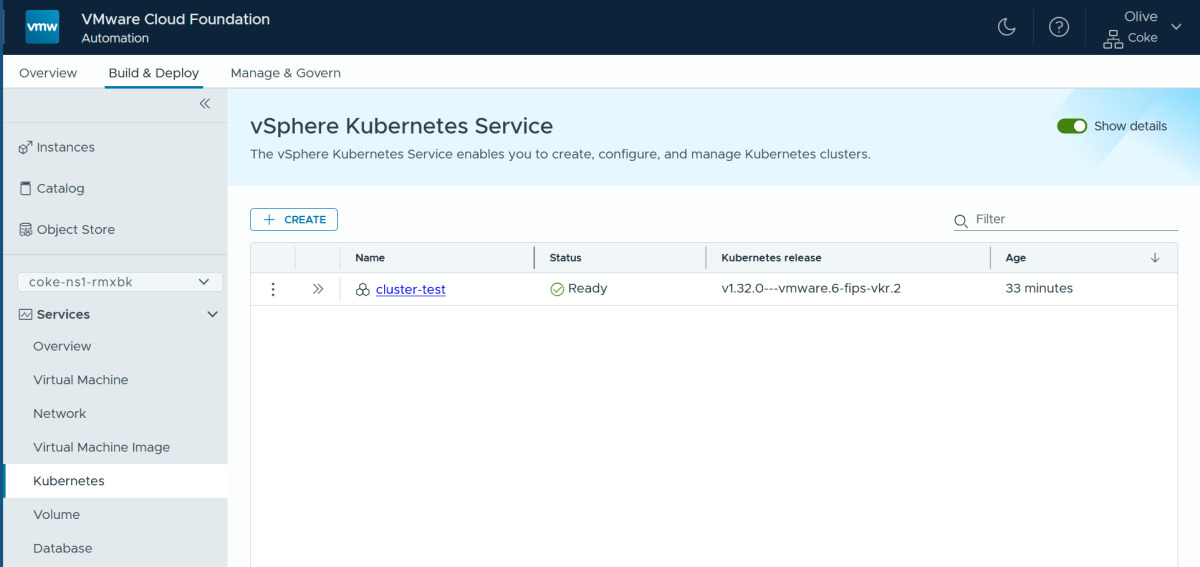Collapse the Services section
Viewport: 1200px width, 567px height.
pos(212,315)
